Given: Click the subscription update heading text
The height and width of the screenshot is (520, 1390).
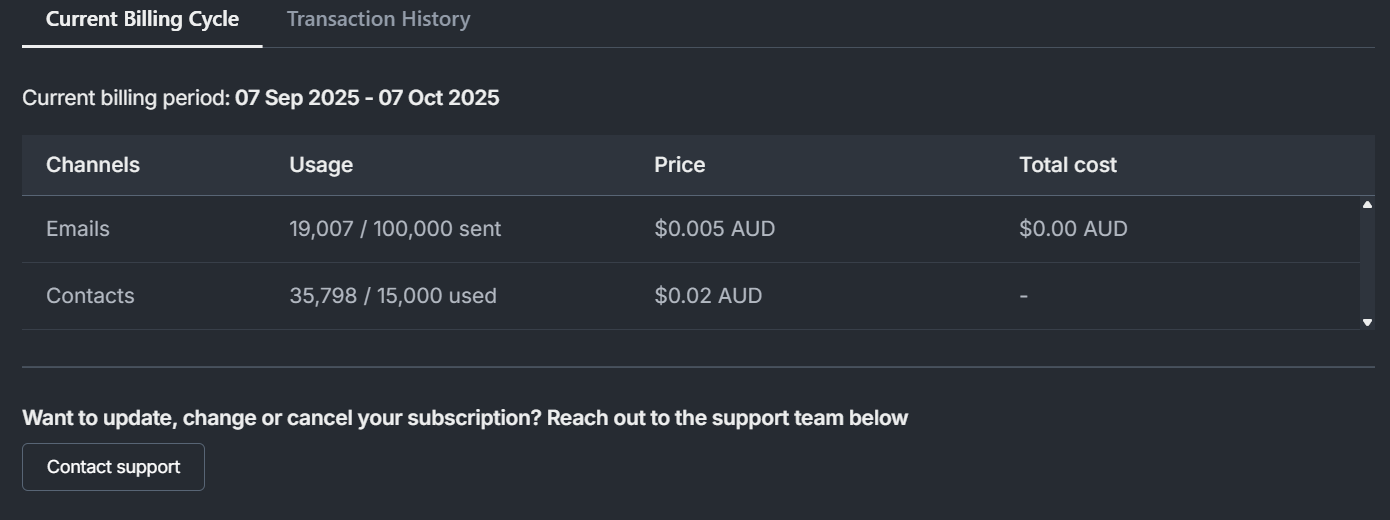Looking at the screenshot, I should [465, 418].
